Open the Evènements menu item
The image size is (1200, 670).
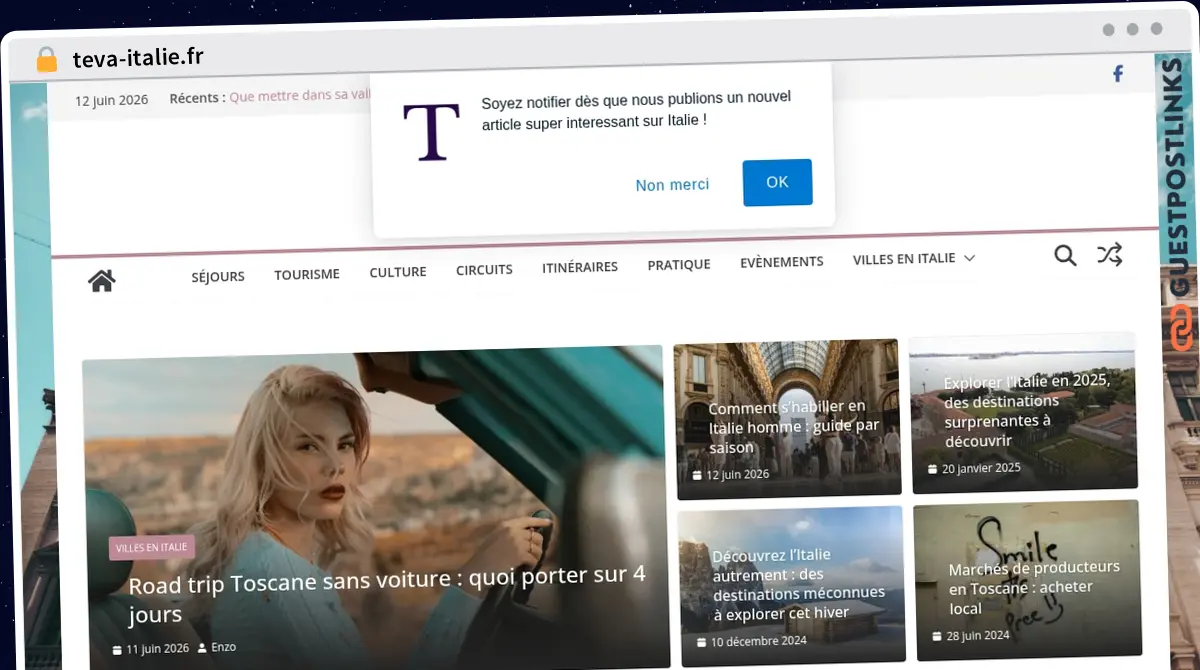[782, 262]
